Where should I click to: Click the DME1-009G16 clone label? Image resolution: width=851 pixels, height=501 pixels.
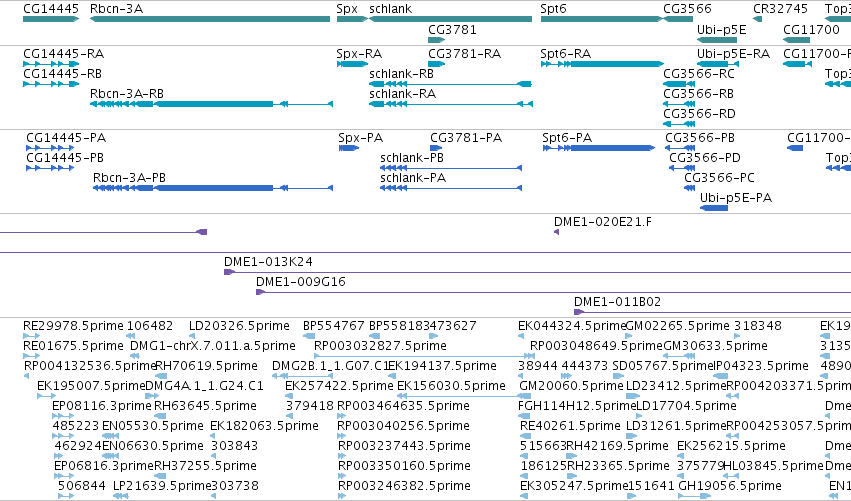(x=301, y=282)
